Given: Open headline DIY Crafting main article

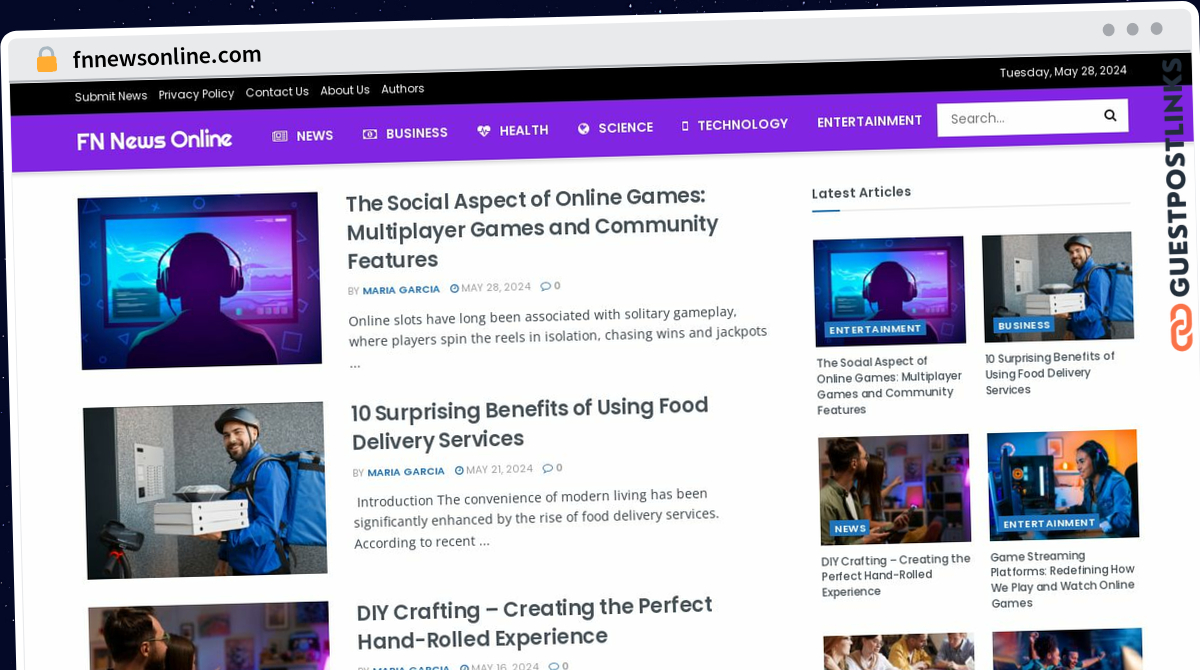Looking at the screenshot, I should (x=535, y=622).
